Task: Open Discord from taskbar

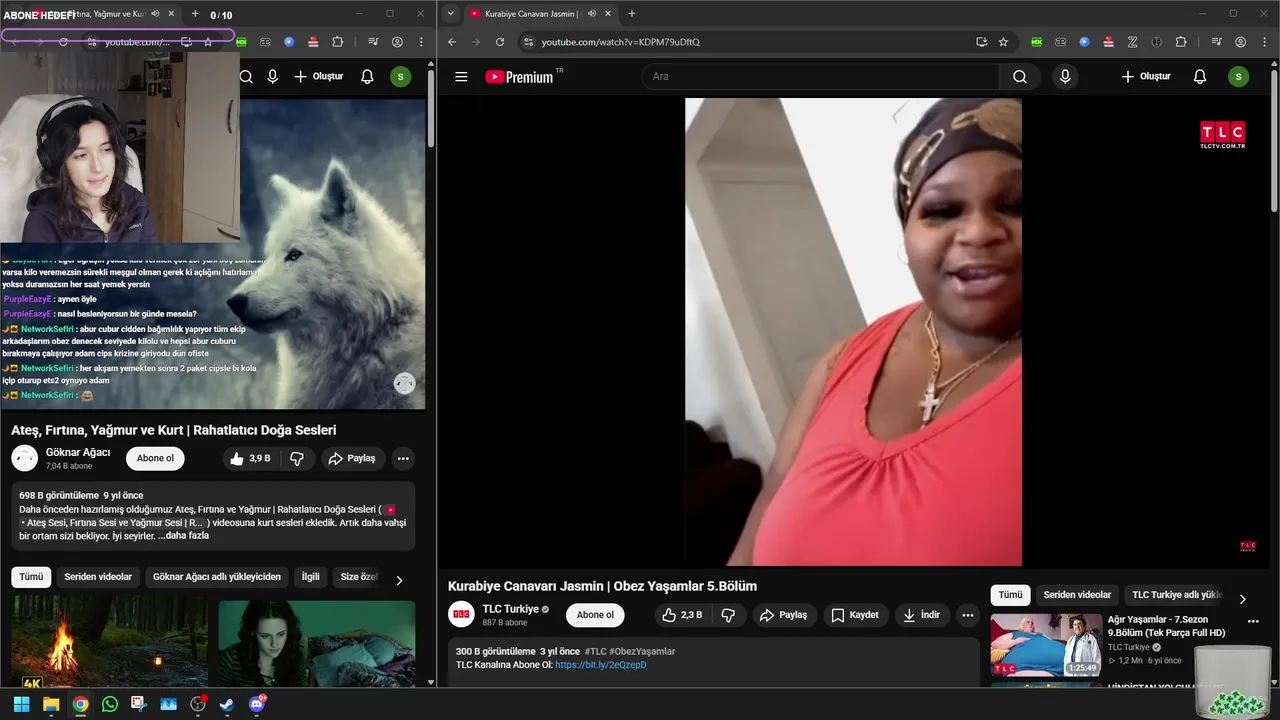Action: pos(257,704)
